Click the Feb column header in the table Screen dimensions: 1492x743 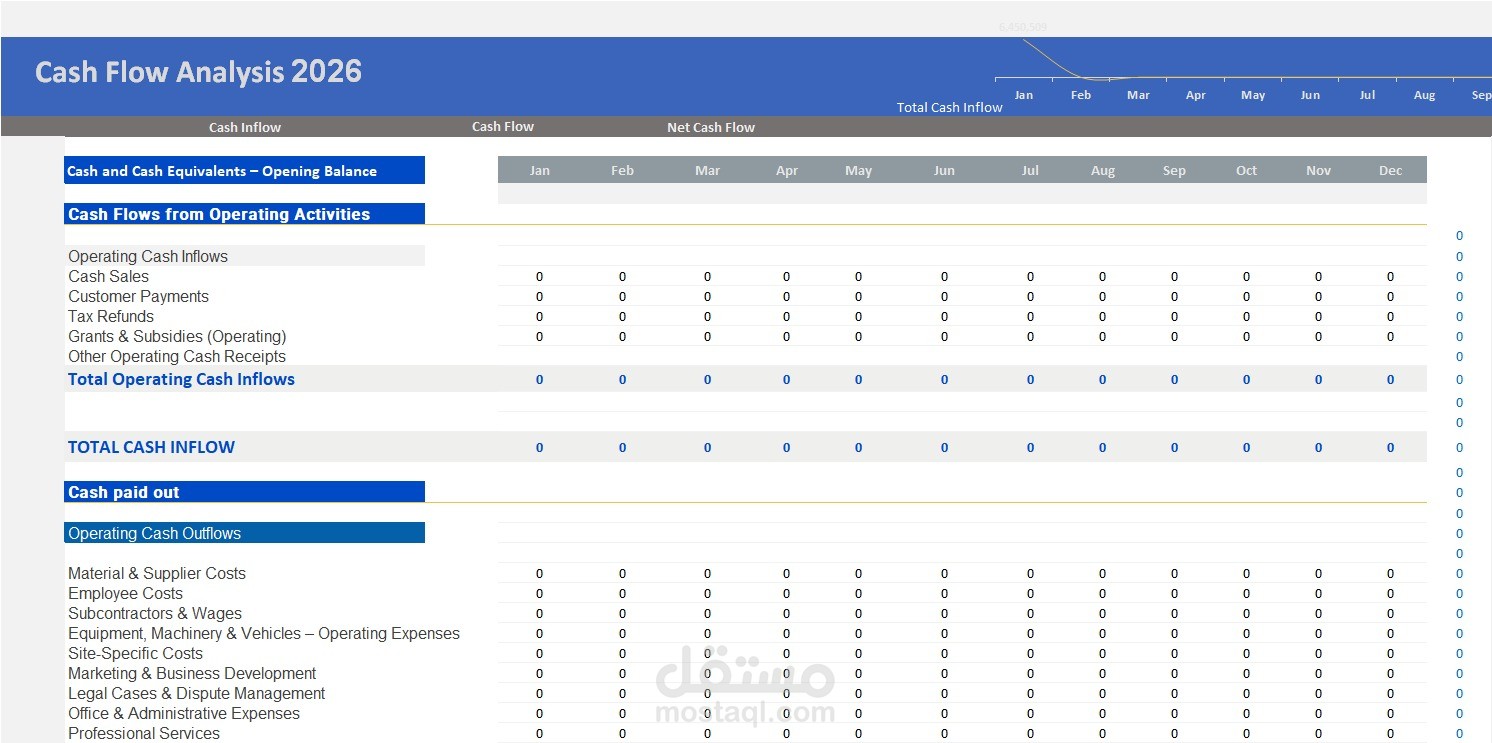[622, 170]
